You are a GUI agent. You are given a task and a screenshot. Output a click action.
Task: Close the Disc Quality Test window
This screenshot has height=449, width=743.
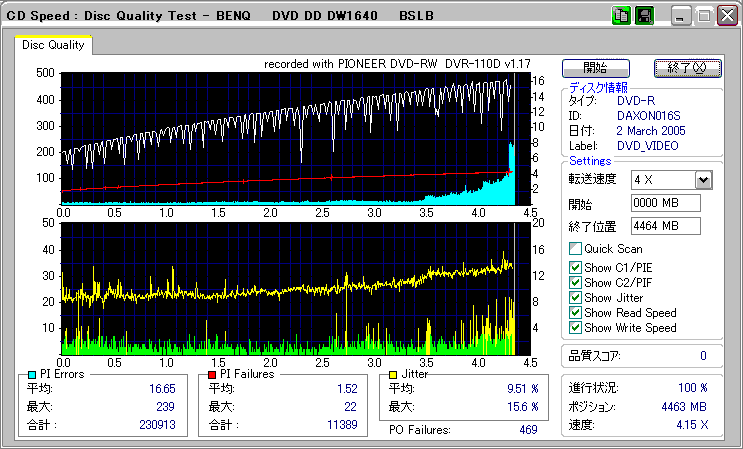point(727,16)
